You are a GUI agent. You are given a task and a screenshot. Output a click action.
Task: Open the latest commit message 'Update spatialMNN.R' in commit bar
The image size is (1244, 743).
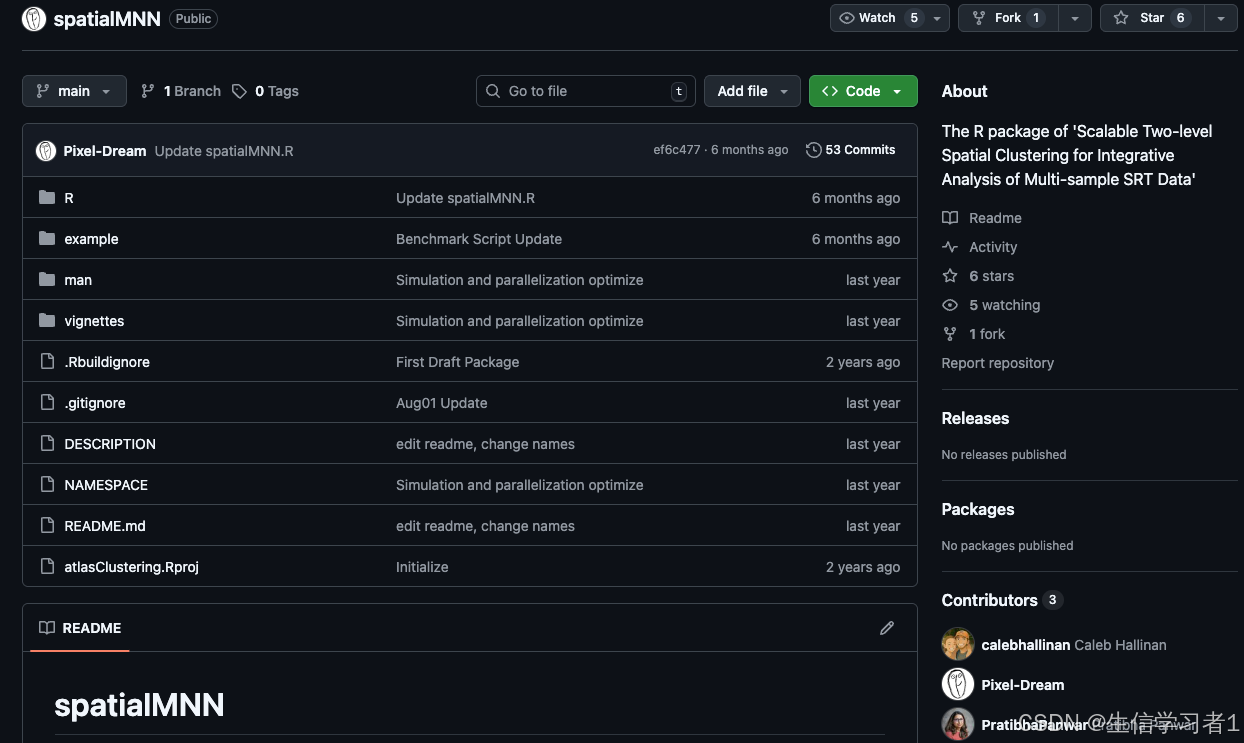coord(224,151)
